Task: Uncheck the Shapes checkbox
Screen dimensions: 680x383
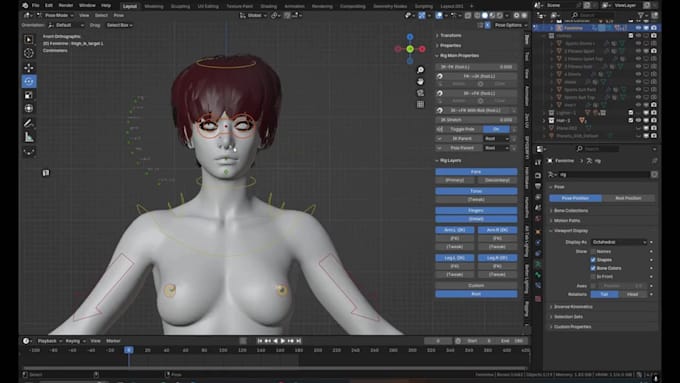Action: (x=593, y=260)
